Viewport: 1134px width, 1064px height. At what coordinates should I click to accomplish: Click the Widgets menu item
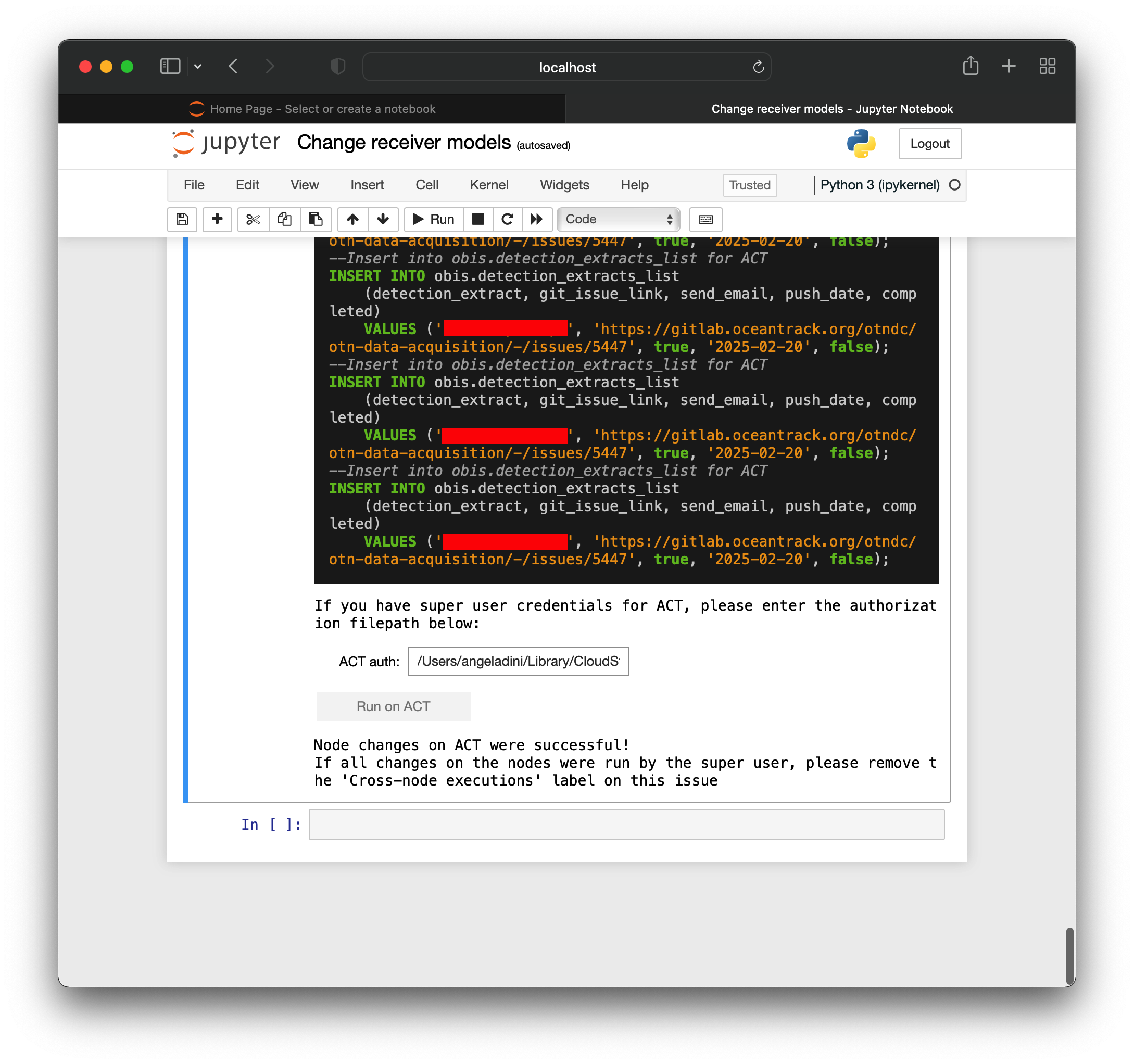click(563, 184)
